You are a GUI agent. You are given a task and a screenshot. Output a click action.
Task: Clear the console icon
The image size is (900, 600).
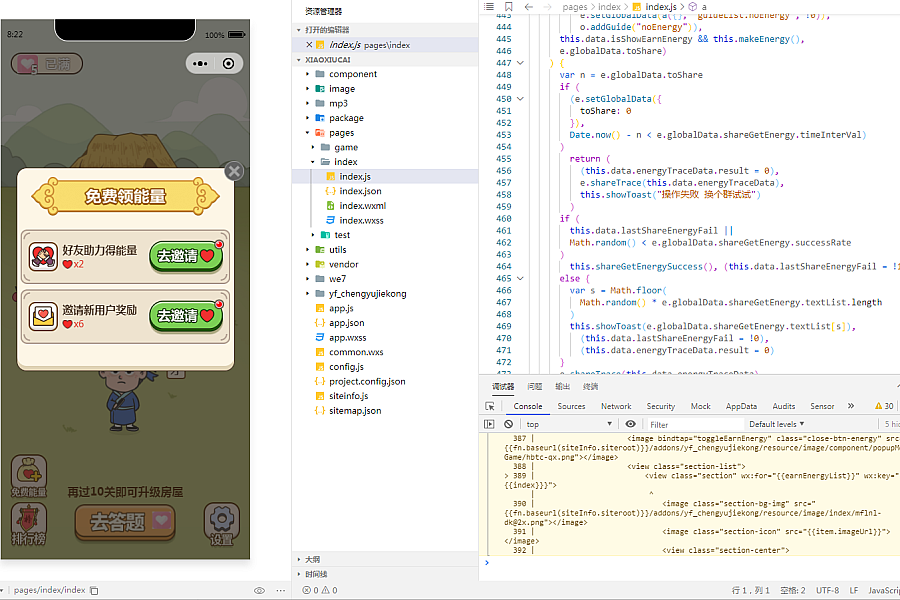(509, 424)
